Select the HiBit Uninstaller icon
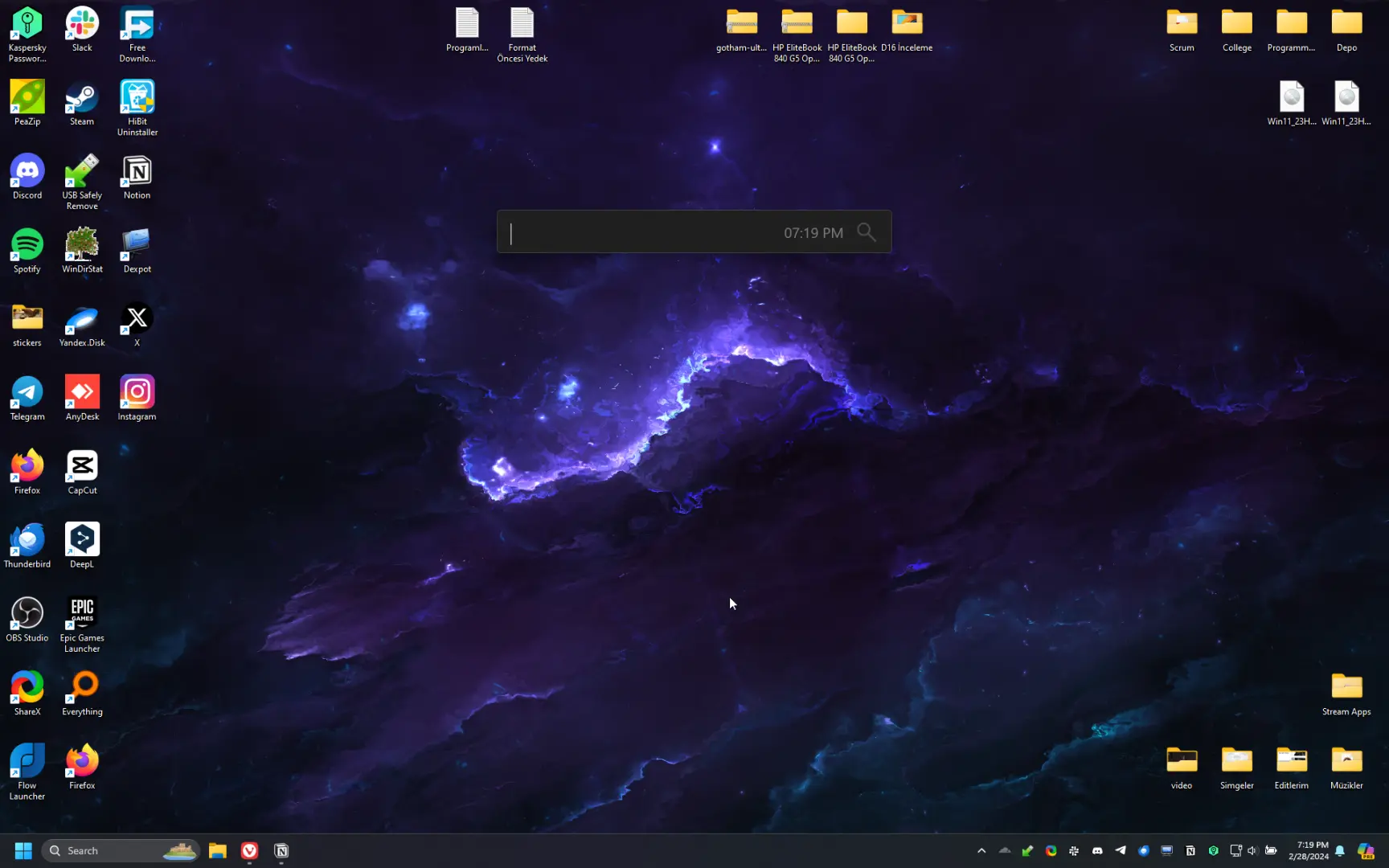Screen dimensions: 1389x868 click(x=137, y=108)
